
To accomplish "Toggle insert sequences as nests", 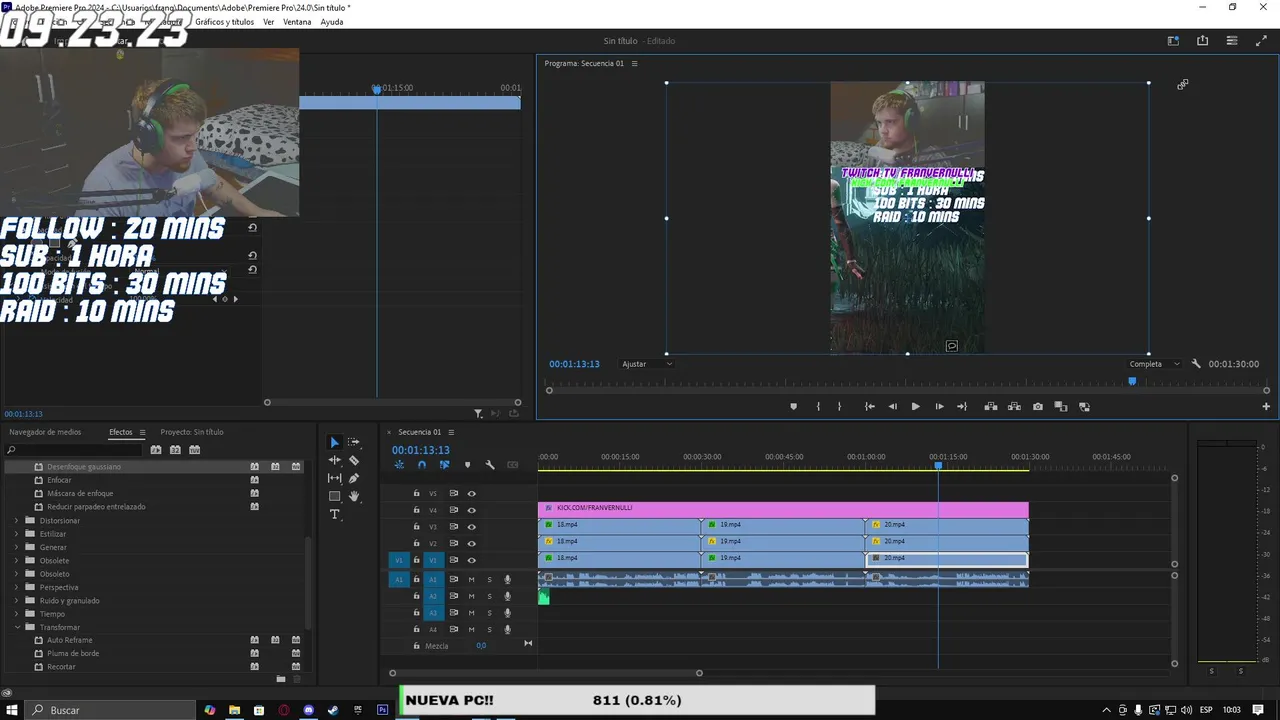I will point(399,465).
